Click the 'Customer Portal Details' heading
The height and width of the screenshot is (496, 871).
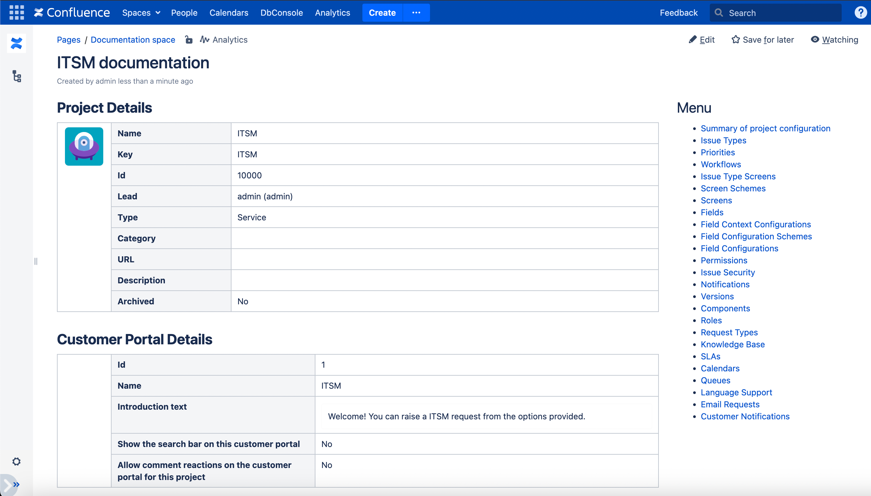(x=134, y=339)
